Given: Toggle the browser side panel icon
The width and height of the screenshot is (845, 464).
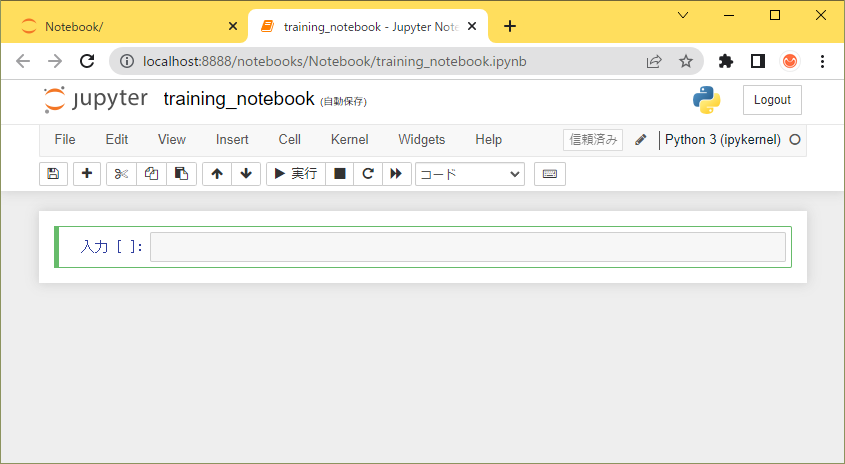Looking at the screenshot, I should (758, 61).
